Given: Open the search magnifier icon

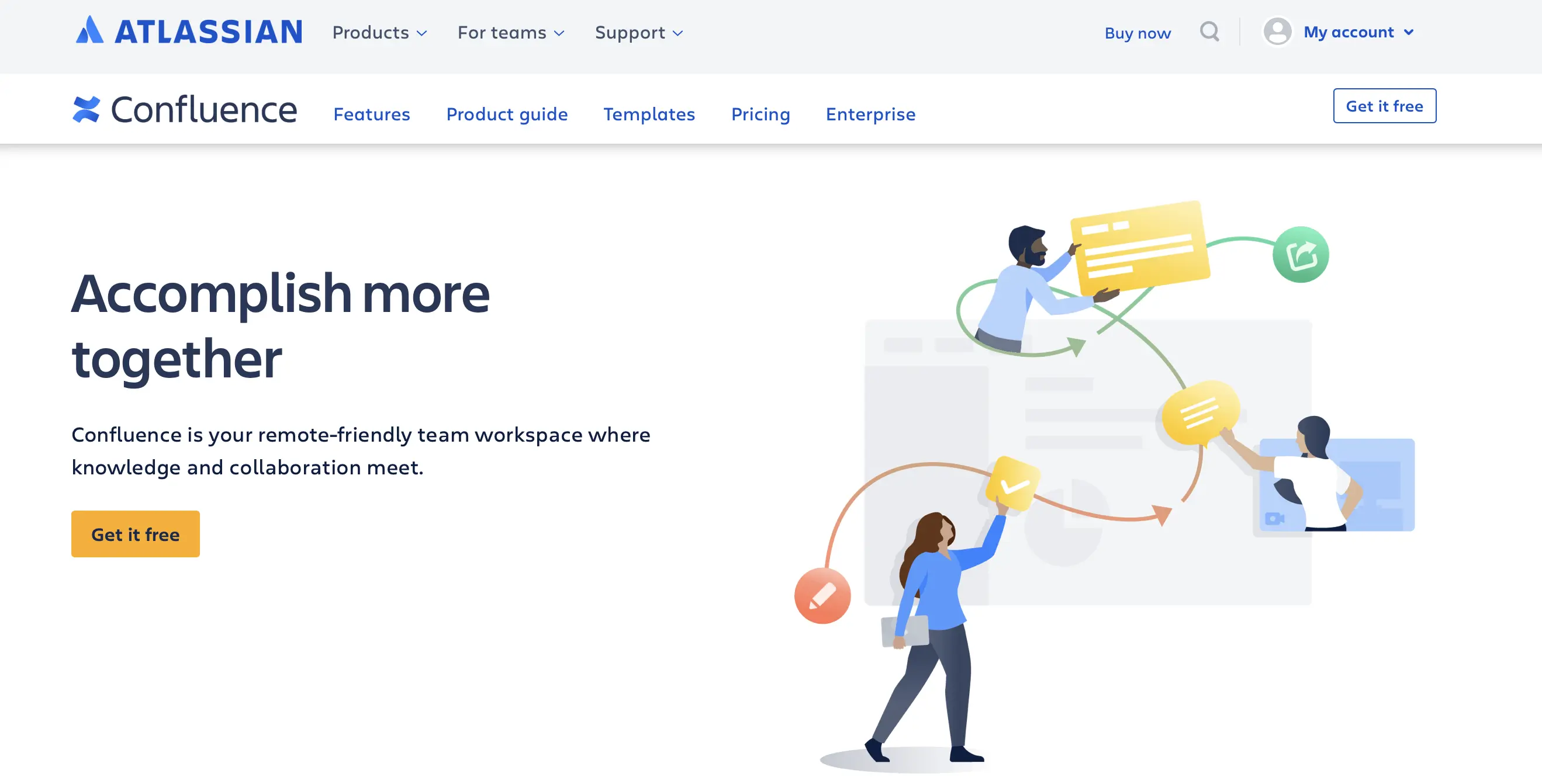Looking at the screenshot, I should [x=1209, y=32].
